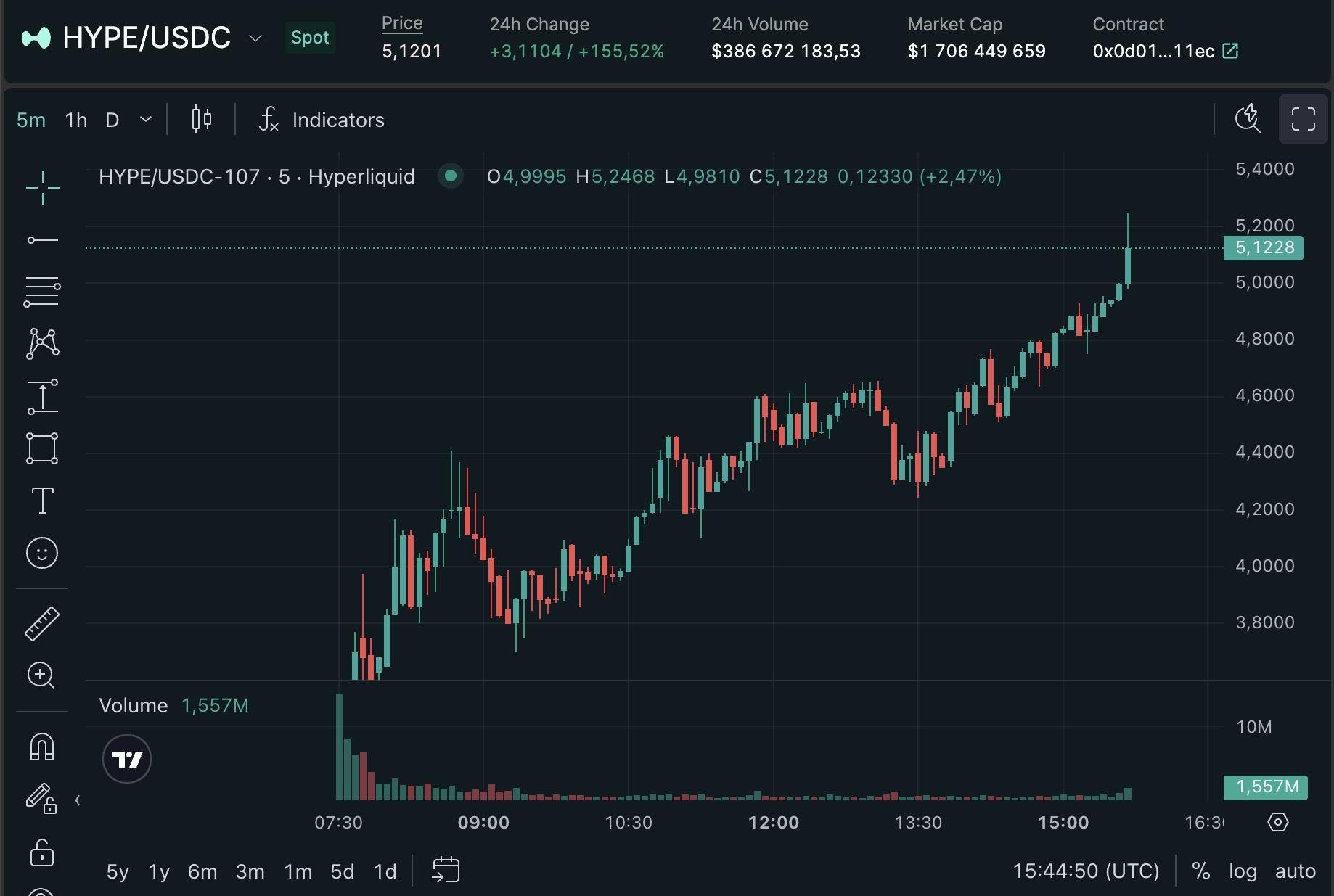The image size is (1334, 896).
Task: Toggle magnet mode snapping
Action: (x=42, y=747)
